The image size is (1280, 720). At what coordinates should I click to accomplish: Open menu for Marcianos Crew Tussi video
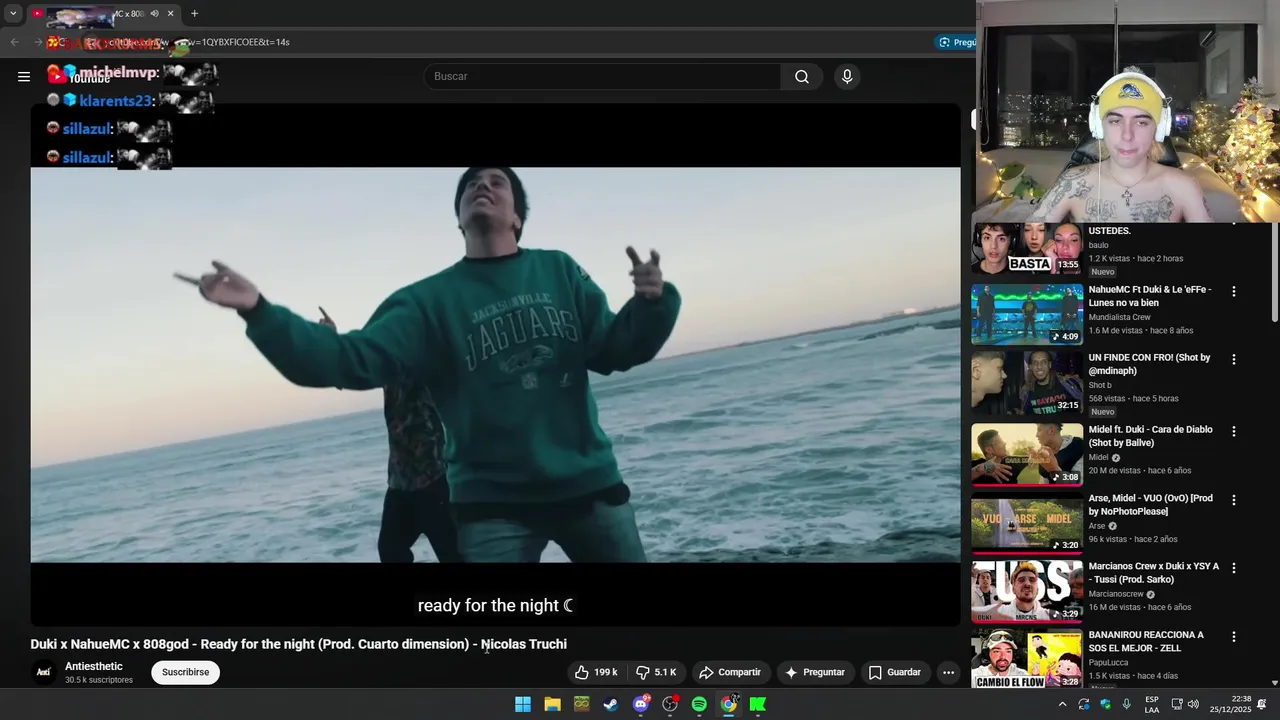(1233, 568)
